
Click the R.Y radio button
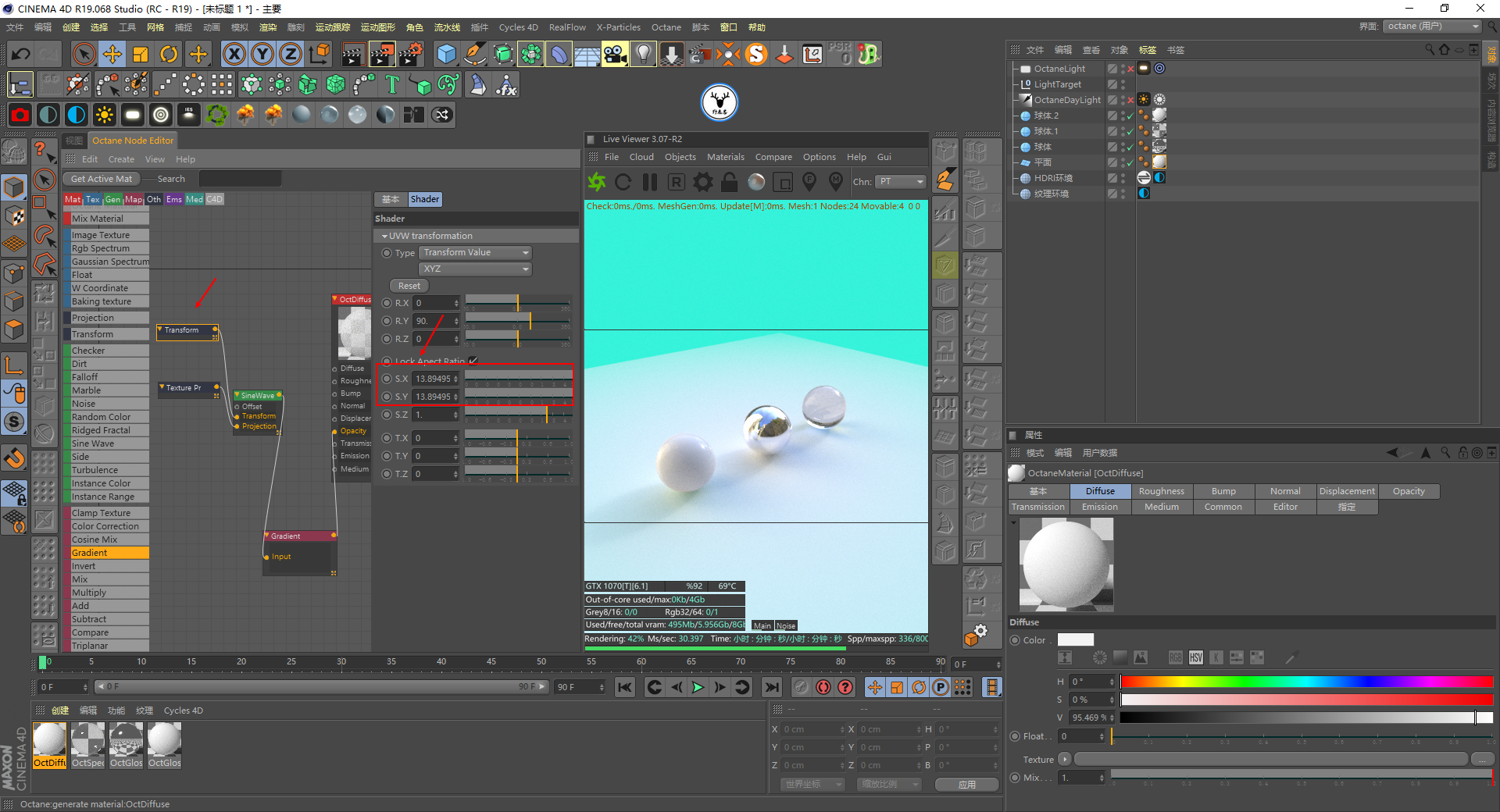387,321
